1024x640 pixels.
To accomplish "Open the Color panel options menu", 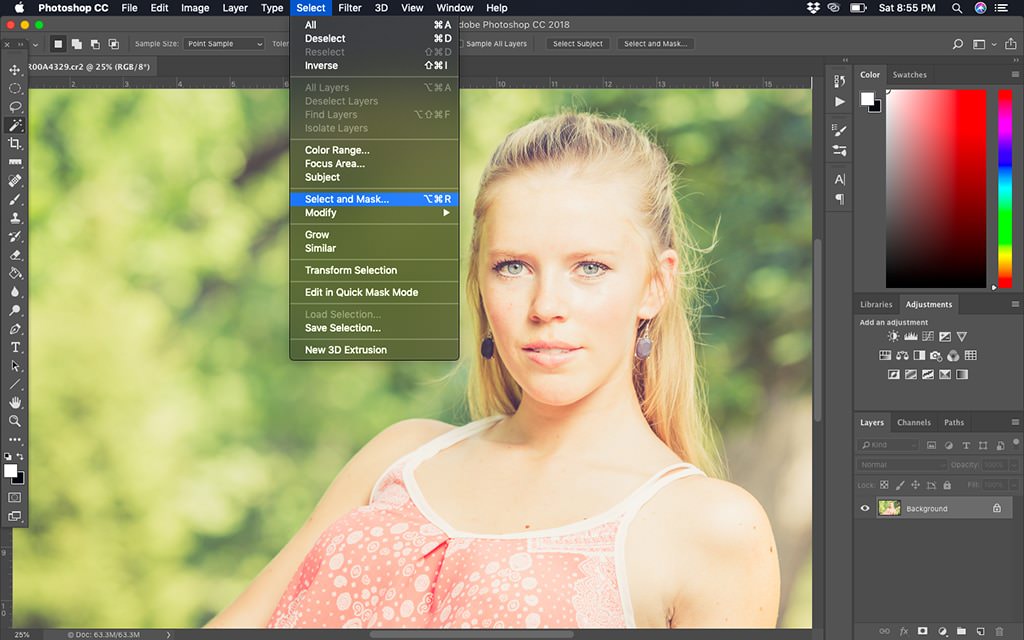I will coord(1015,74).
